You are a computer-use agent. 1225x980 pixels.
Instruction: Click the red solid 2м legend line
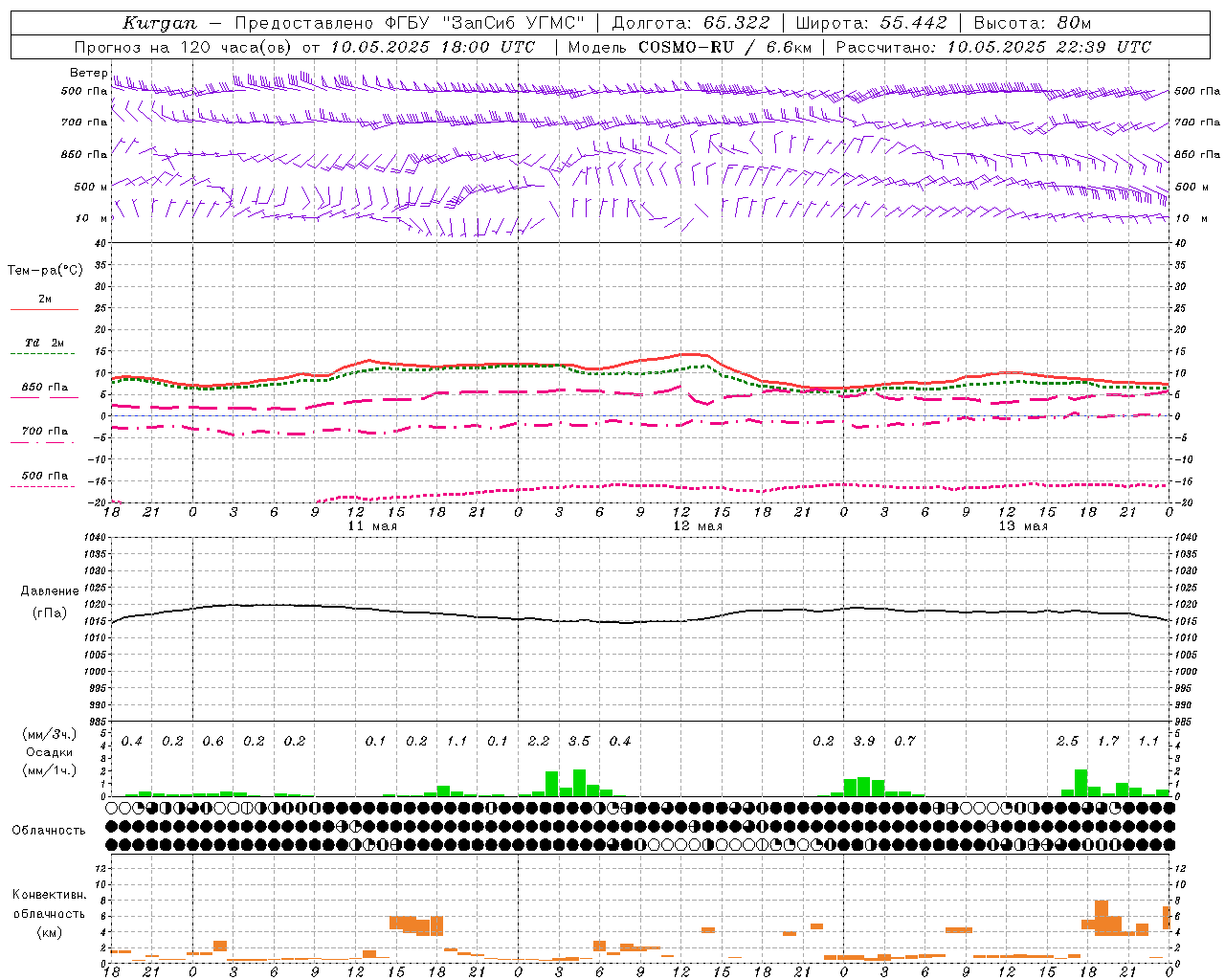(45, 310)
